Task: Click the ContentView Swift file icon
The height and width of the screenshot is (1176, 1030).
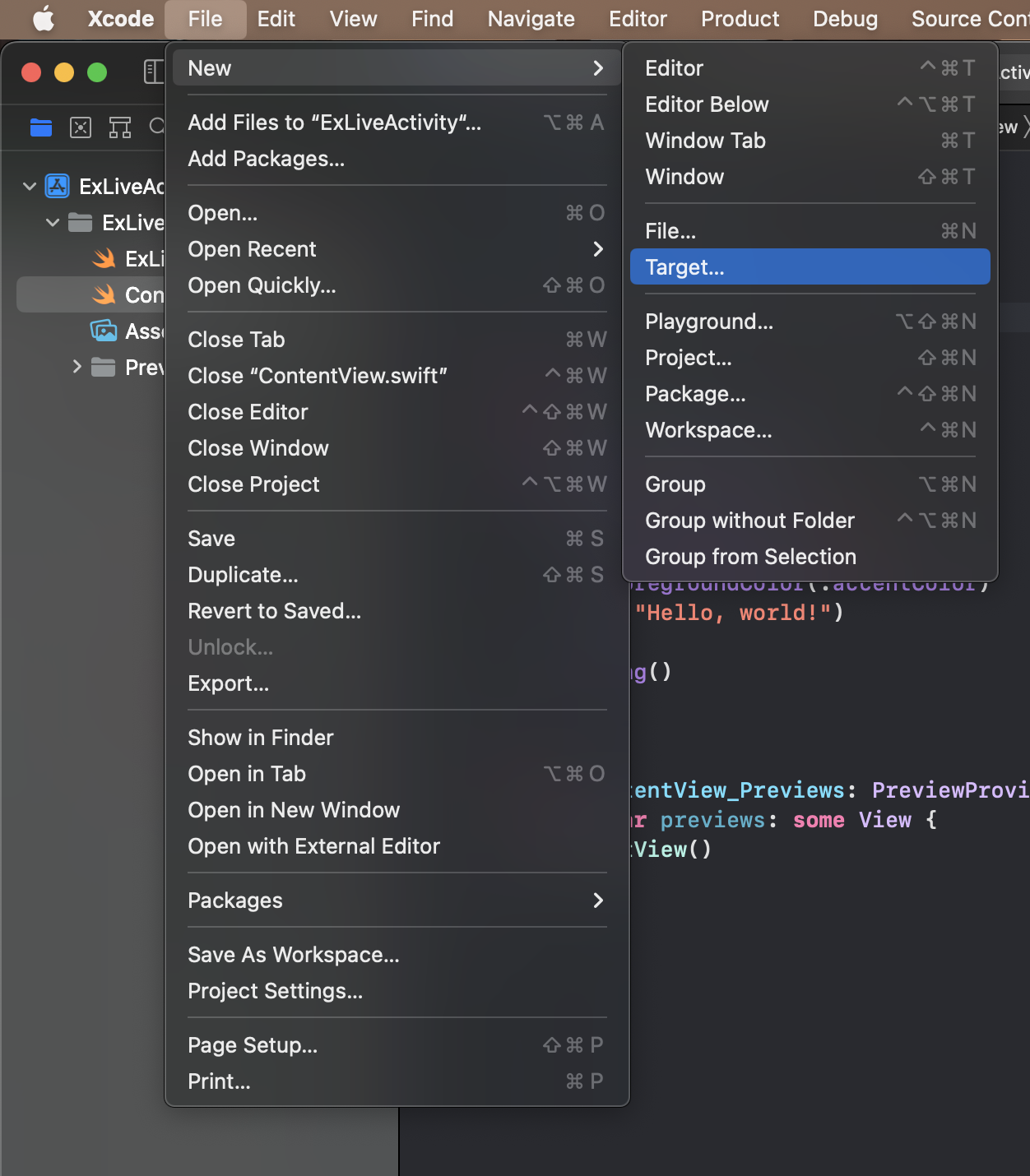Action: (x=104, y=295)
